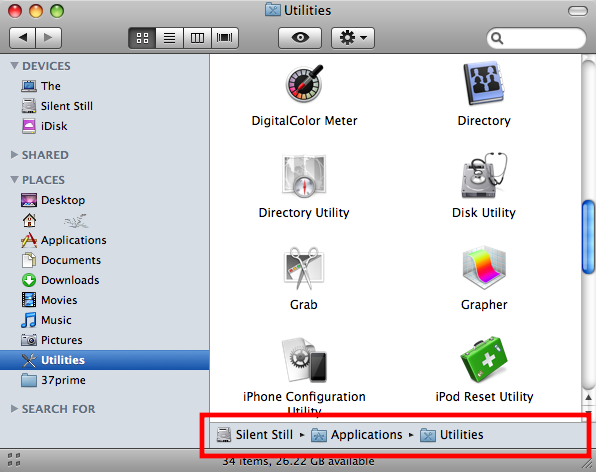596x472 pixels.
Task: Open the Directory application icon
Action: click(483, 83)
